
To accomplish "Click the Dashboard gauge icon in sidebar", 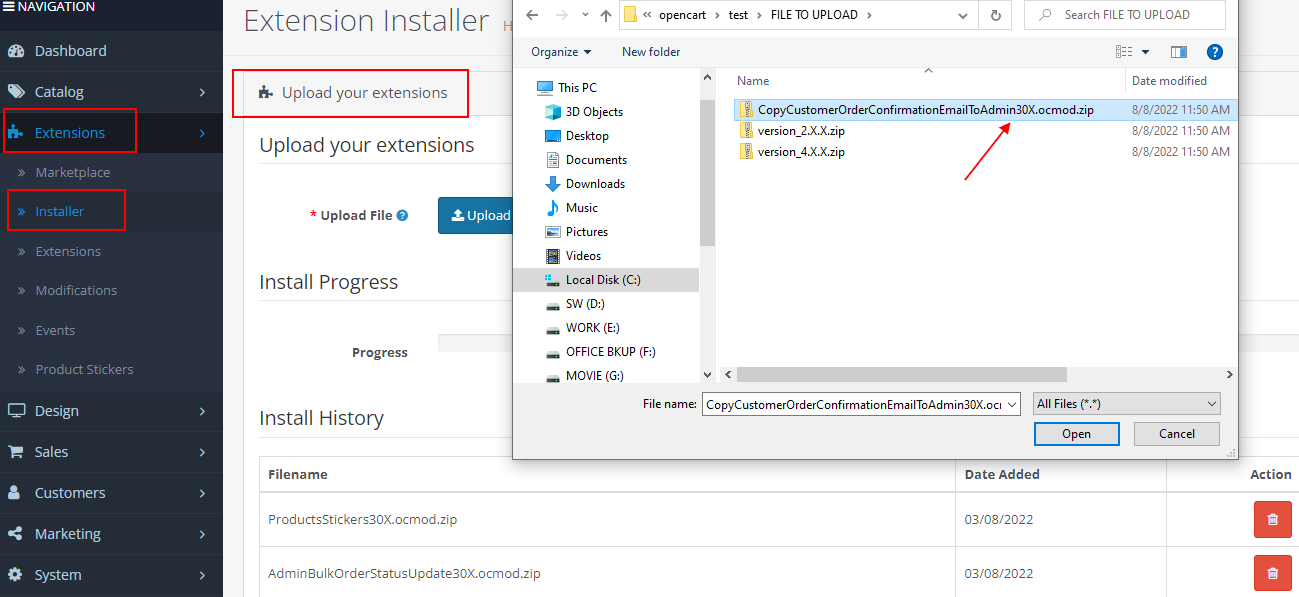I will tap(16, 51).
